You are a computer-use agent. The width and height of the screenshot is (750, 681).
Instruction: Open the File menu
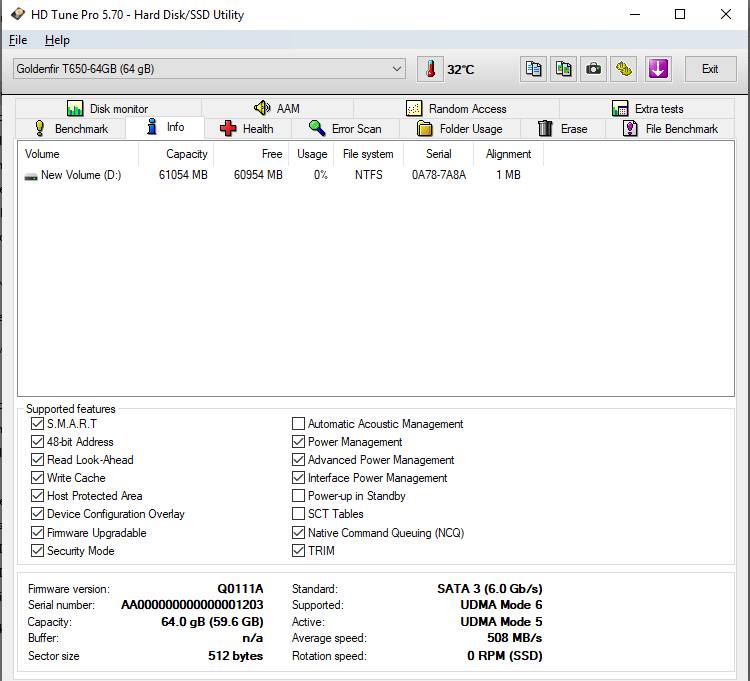tap(18, 40)
